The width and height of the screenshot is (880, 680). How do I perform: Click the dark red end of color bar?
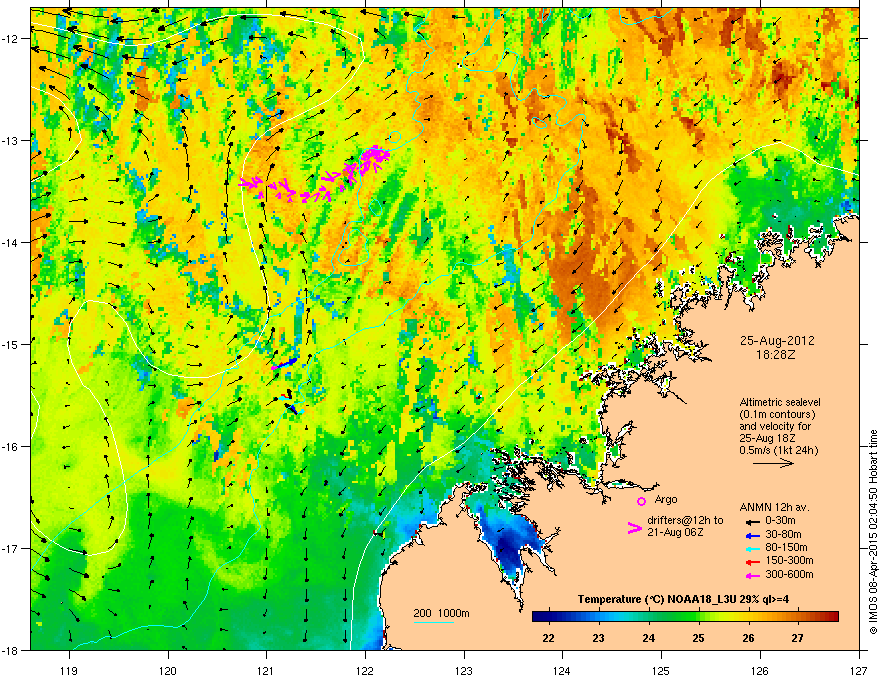[833, 616]
